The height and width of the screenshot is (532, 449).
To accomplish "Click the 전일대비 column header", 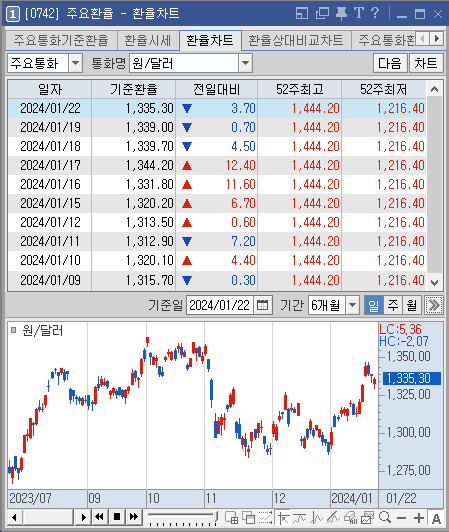I will [x=217, y=89].
